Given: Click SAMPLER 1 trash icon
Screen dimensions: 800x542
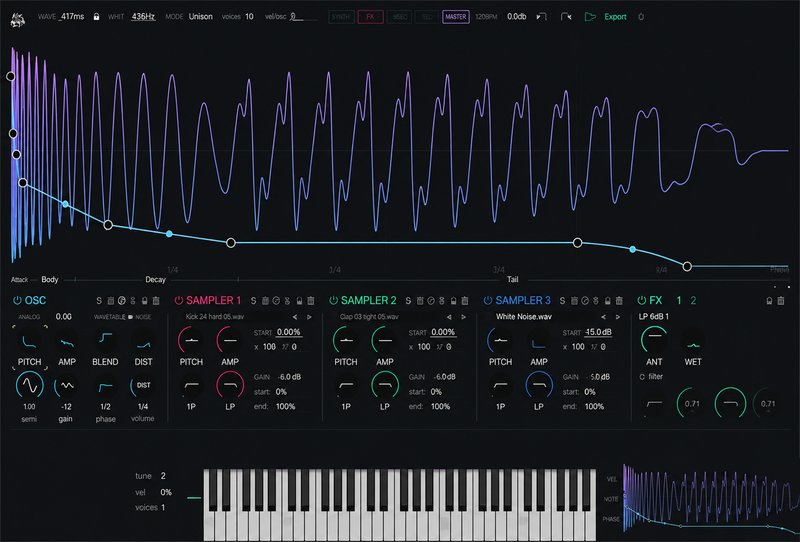Looking at the screenshot, I should pyautogui.click(x=311, y=301).
